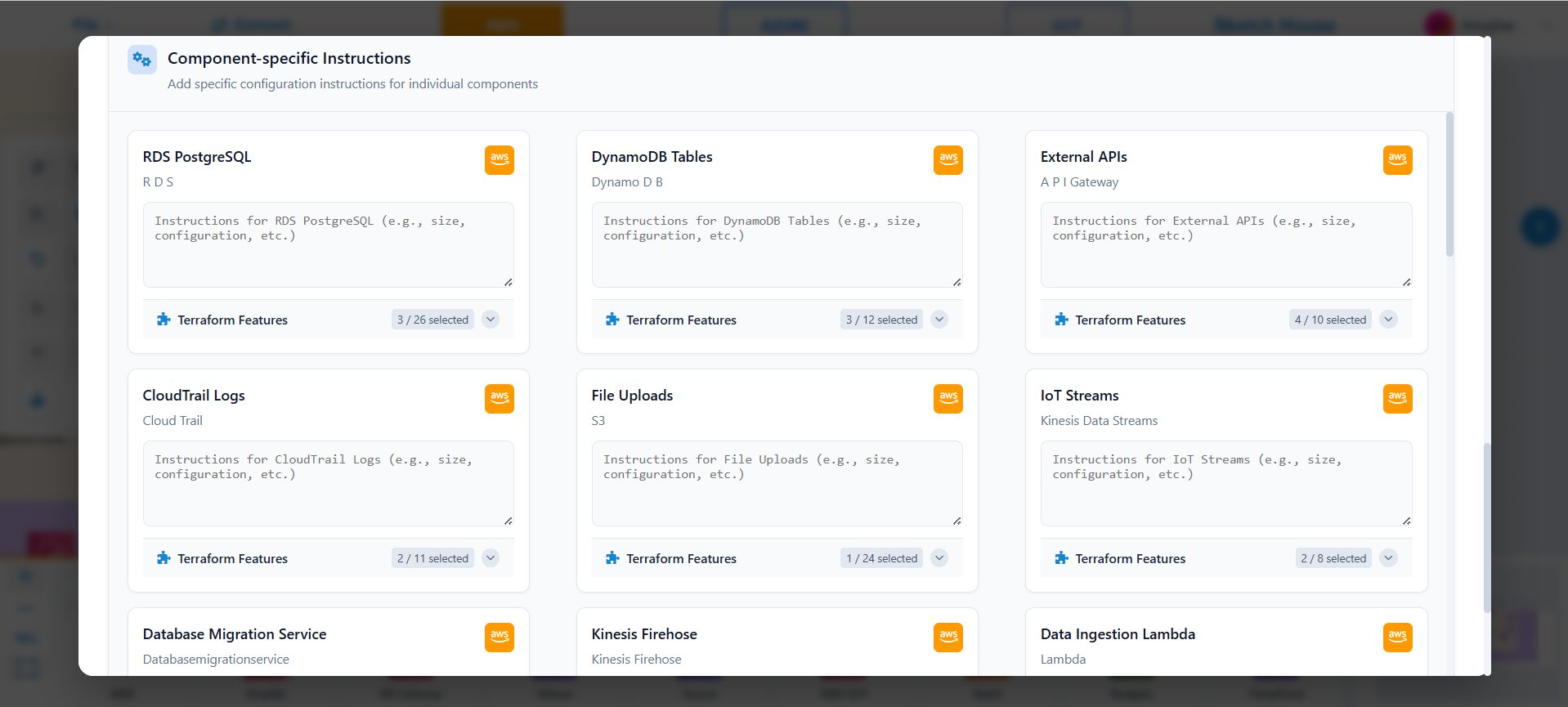
Task: Click the puzzle icon in IoT Streams Terraform Features
Action: click(1061, 558)
